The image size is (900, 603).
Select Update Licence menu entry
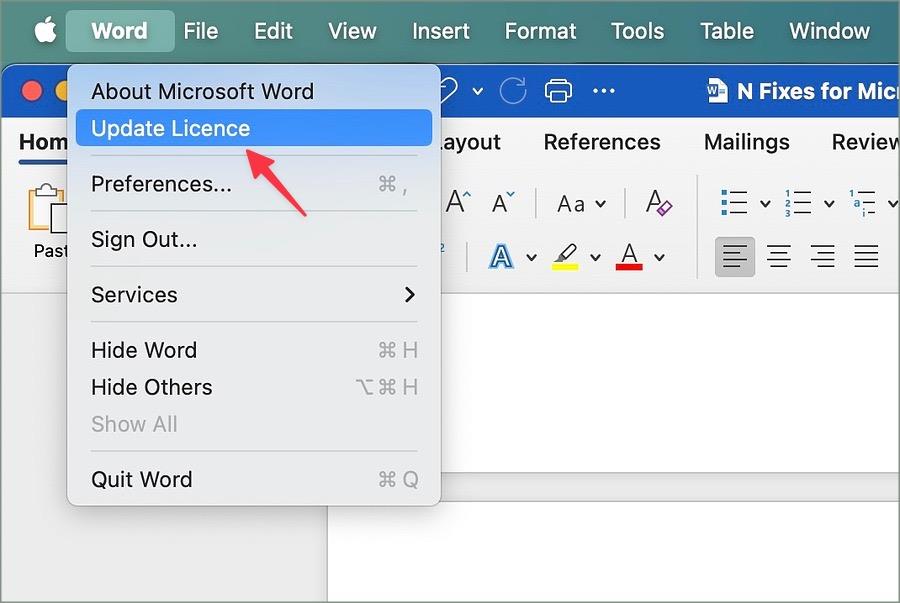[x=254, y=128]
